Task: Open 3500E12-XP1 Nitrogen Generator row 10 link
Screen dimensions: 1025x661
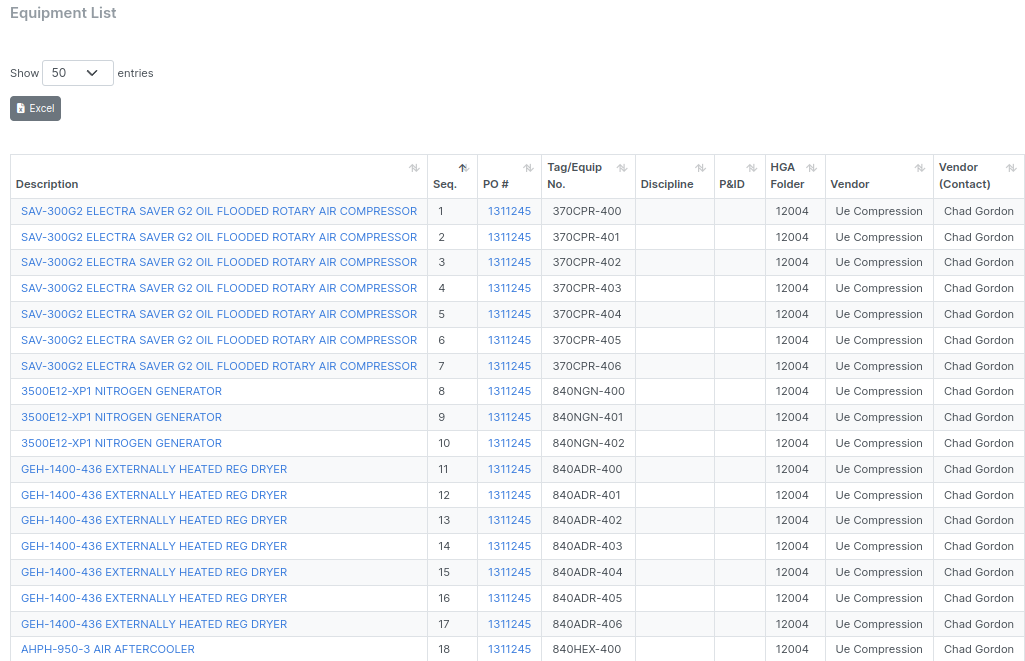Action: tap(122, 443)
